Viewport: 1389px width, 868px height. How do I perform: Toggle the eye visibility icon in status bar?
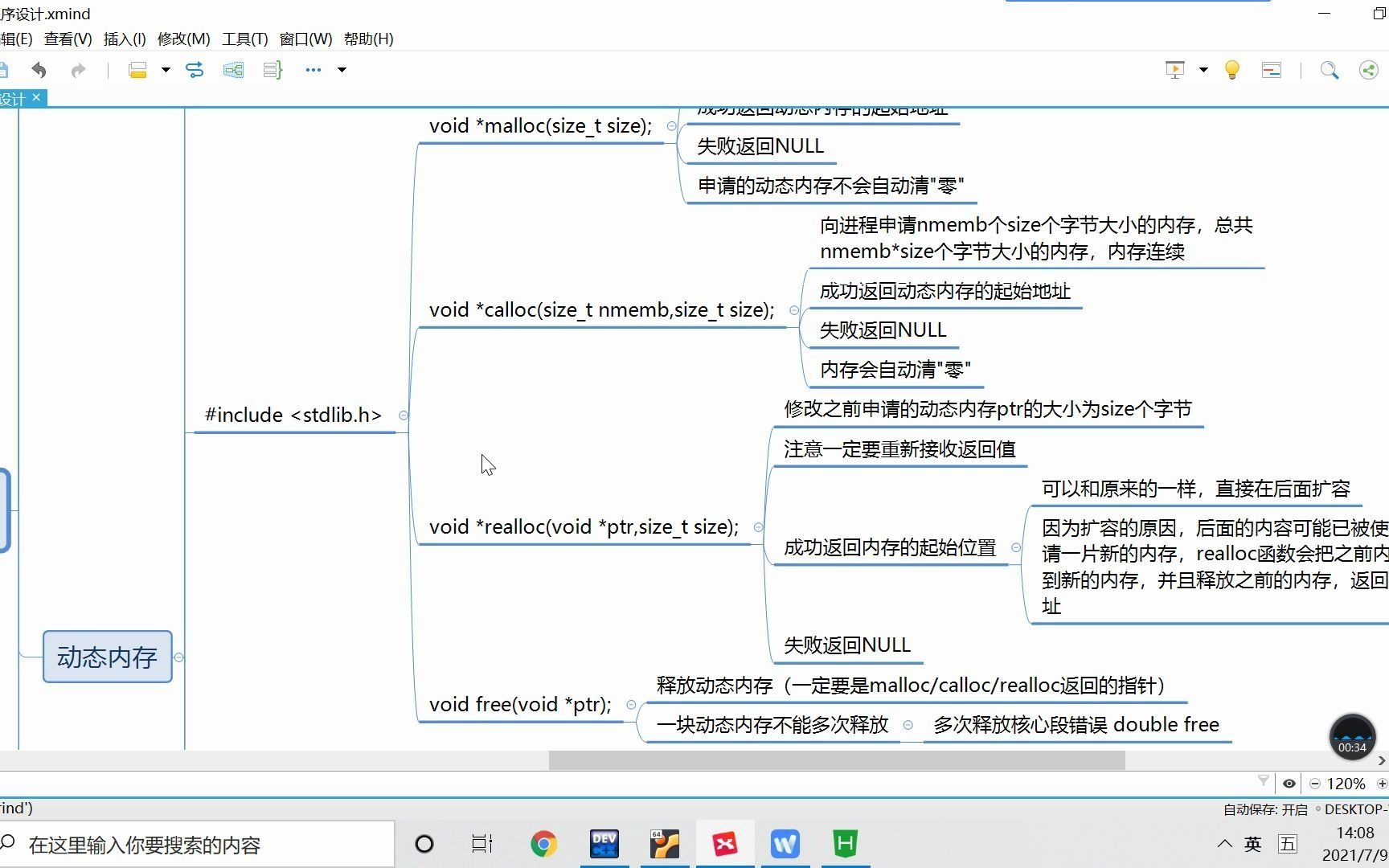(x=1289, y=784)
